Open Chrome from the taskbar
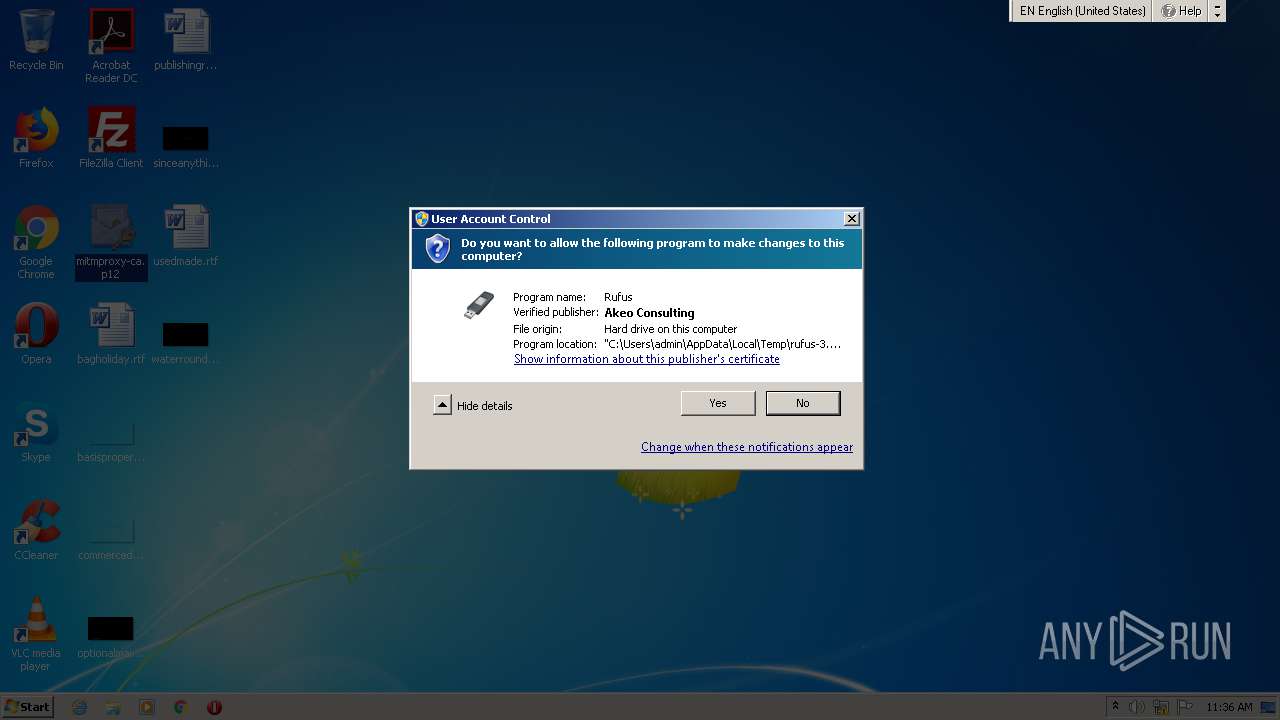This screenshot has height=720, width=1280. (180, 707)
